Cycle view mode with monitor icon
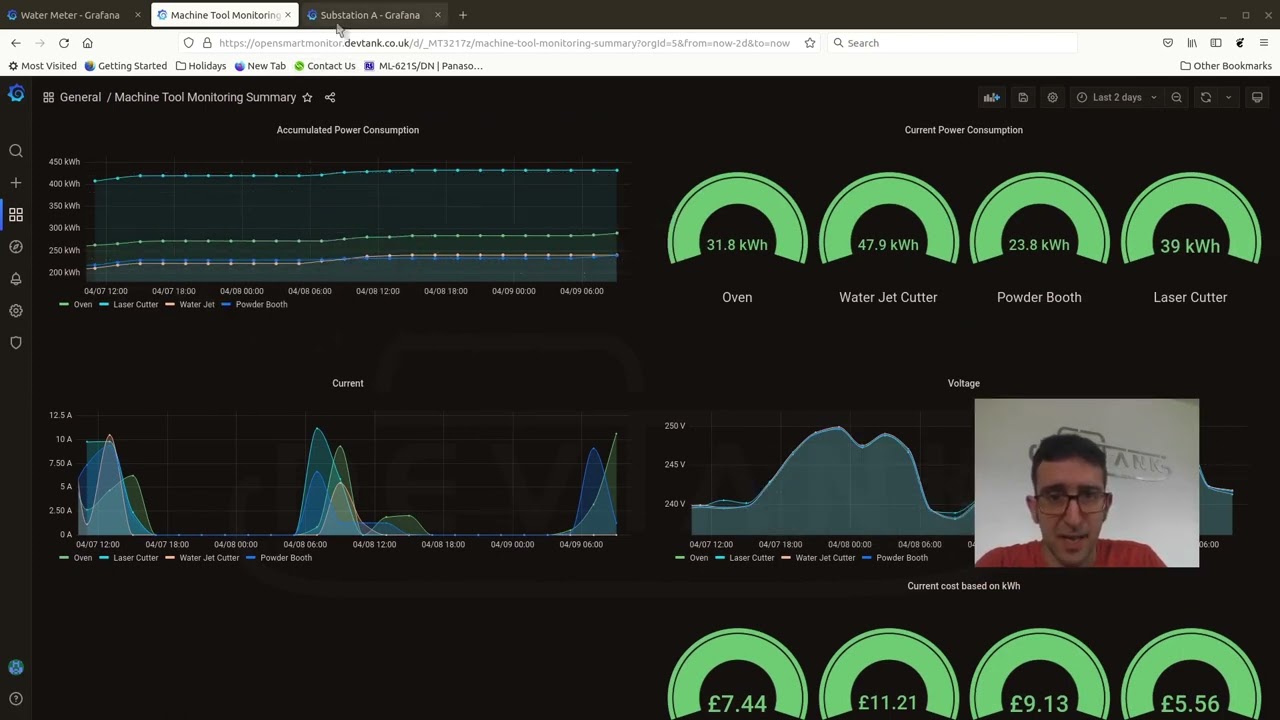 point(1257,97)
